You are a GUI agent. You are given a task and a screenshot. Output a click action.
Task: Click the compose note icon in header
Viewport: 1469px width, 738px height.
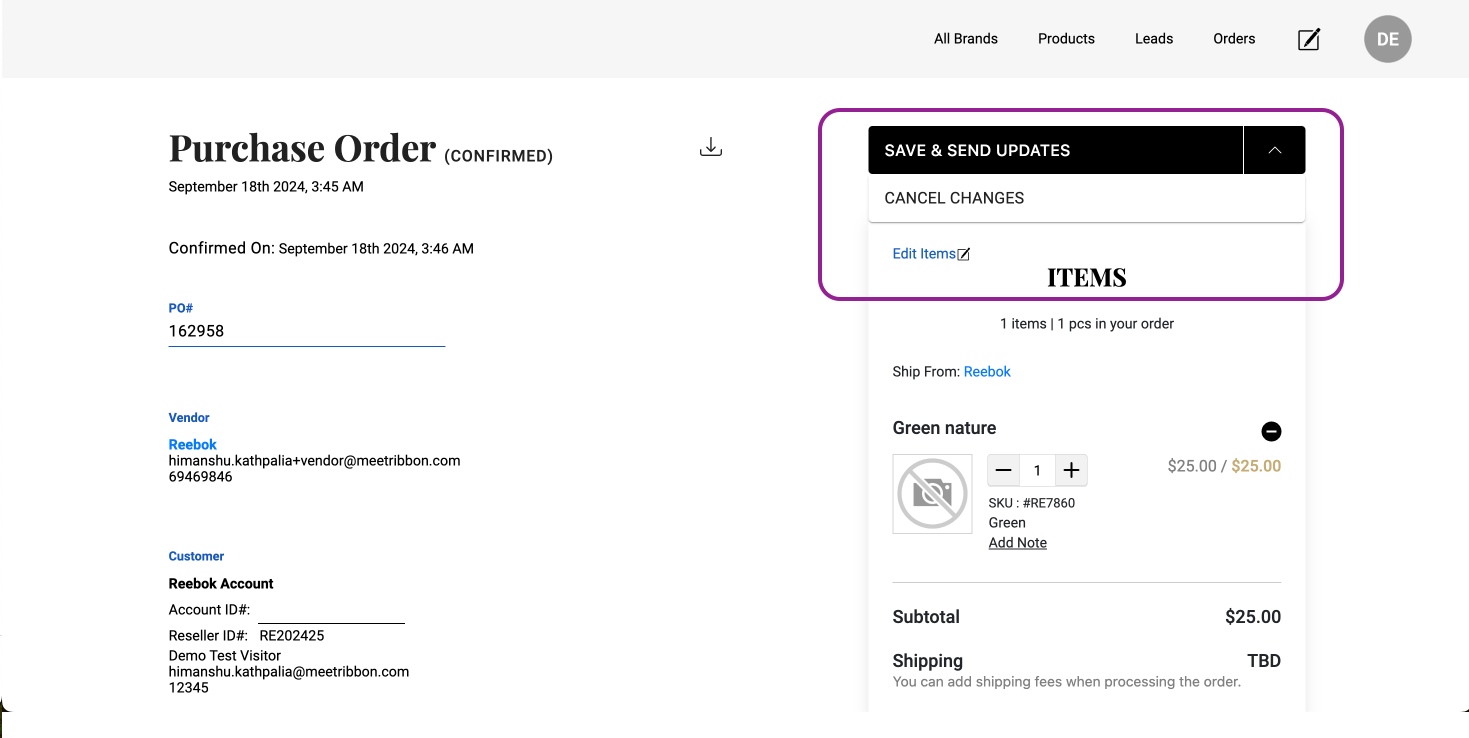click(1308, 39)
